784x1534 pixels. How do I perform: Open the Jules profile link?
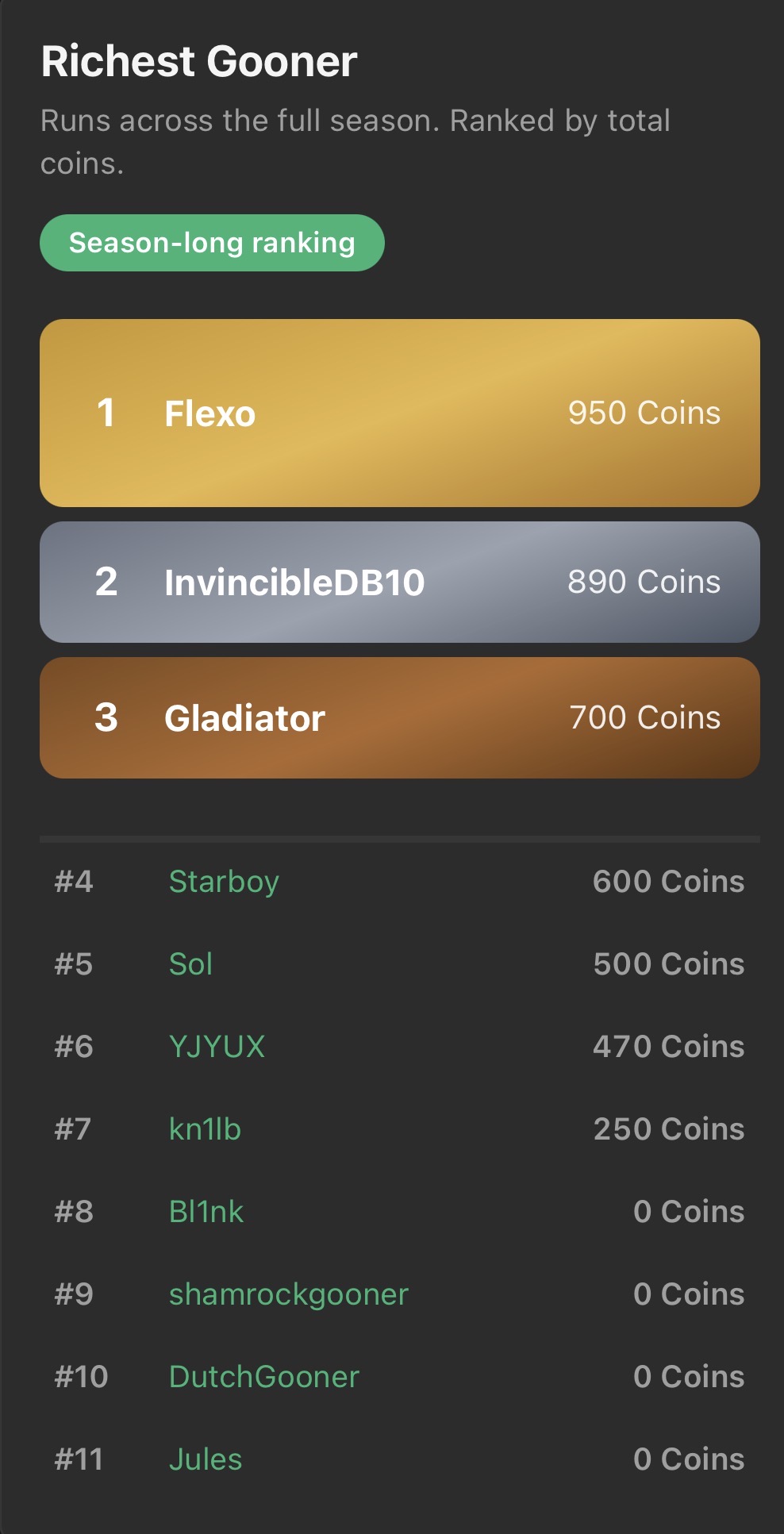click(x=206, y=1459)
